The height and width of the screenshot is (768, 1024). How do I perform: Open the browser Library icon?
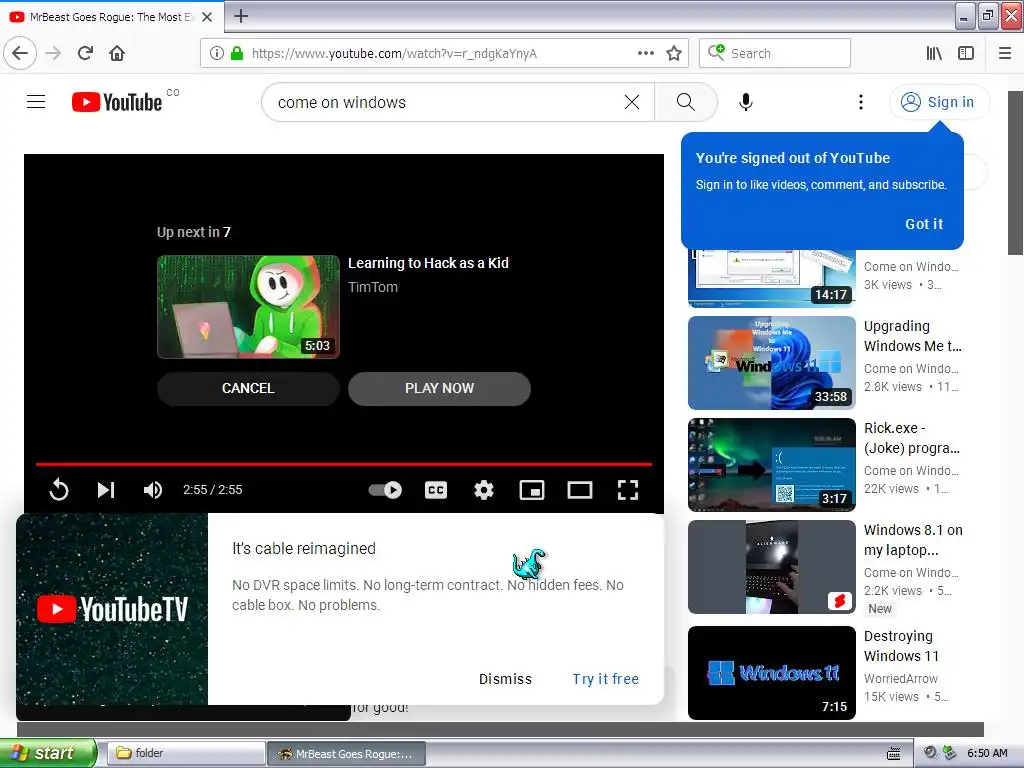(934, 53)
